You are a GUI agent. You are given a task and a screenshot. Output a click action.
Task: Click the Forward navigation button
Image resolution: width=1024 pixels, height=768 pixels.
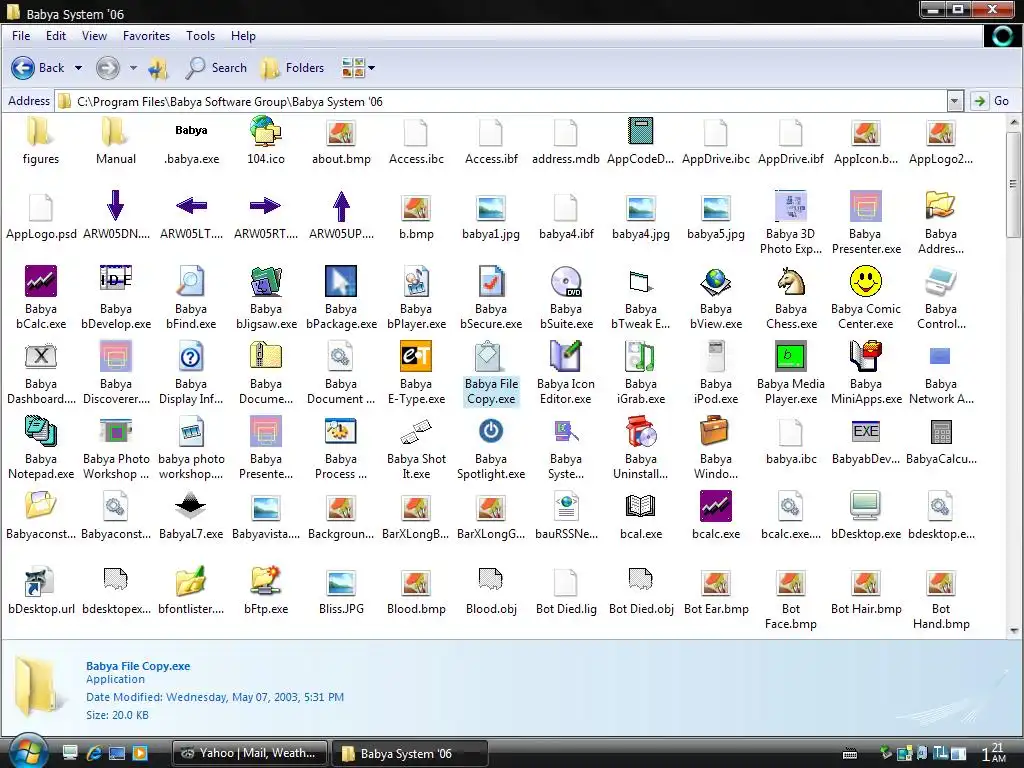108,68
